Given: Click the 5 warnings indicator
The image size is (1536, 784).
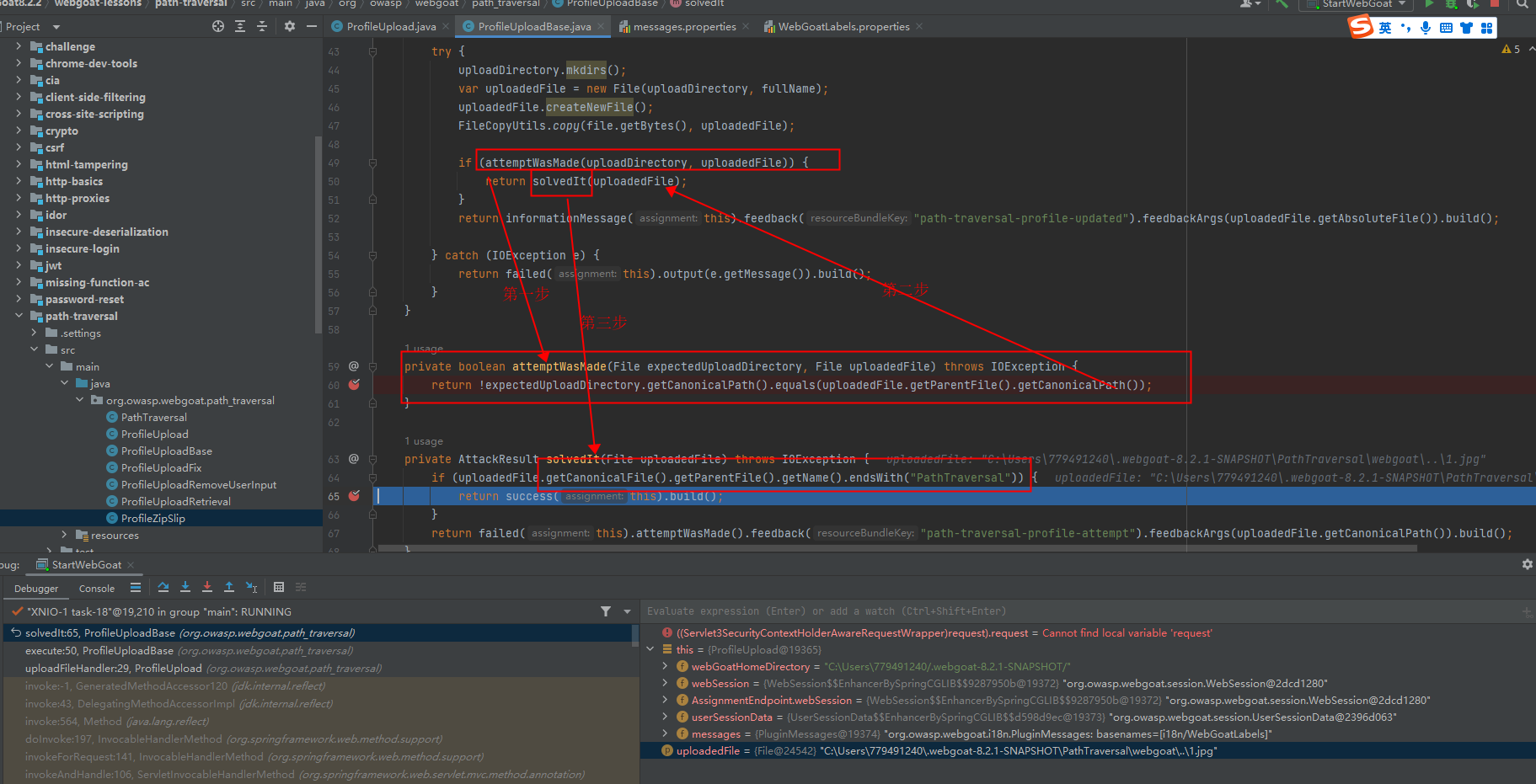Looking at the screenshot, I should pos(1511,49).
